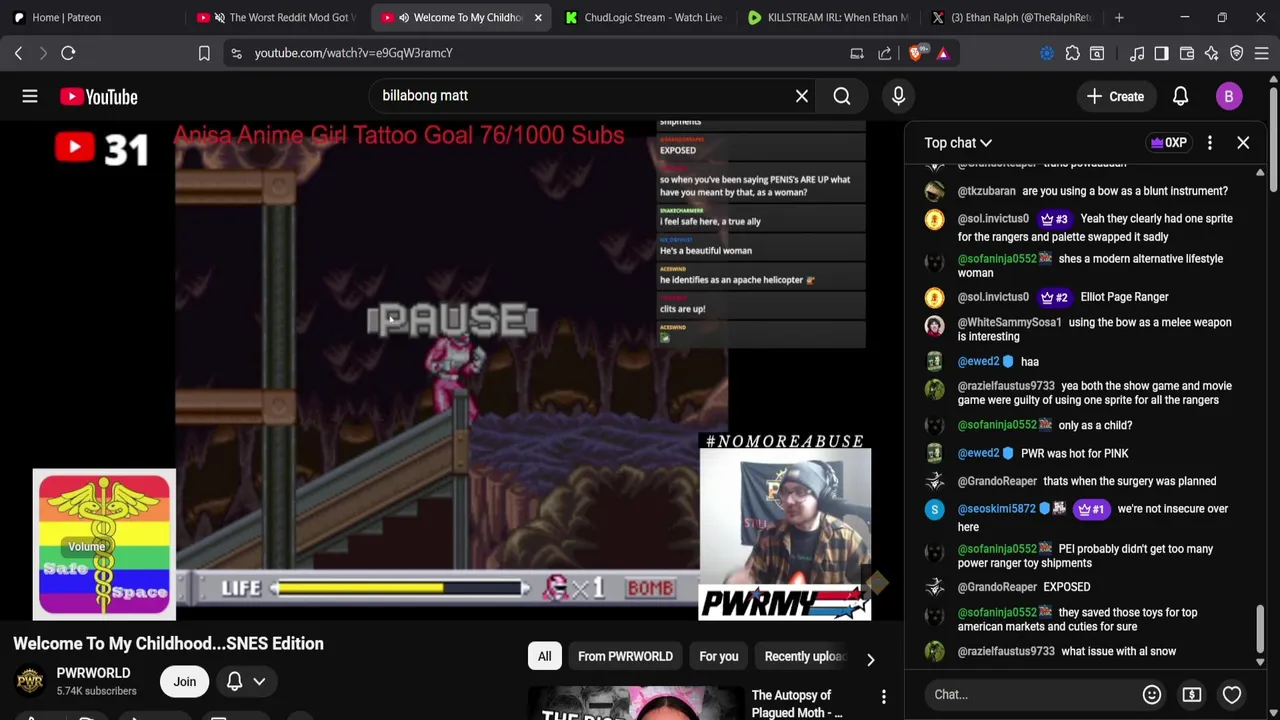Screen dimensions: 1280x720
Task: Open Brave Rewards triangle icon
Action: click(943, 53)
